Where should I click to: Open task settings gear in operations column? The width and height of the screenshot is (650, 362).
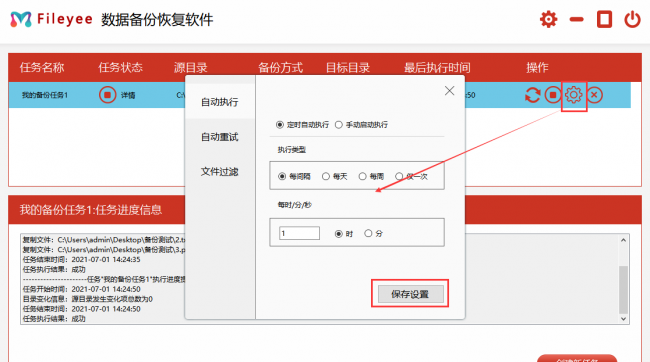point(574,95)
